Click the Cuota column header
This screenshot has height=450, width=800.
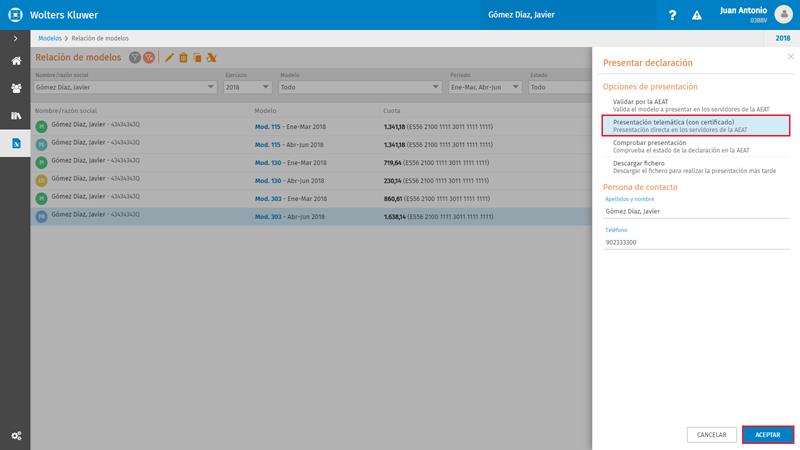click(392, 111)
